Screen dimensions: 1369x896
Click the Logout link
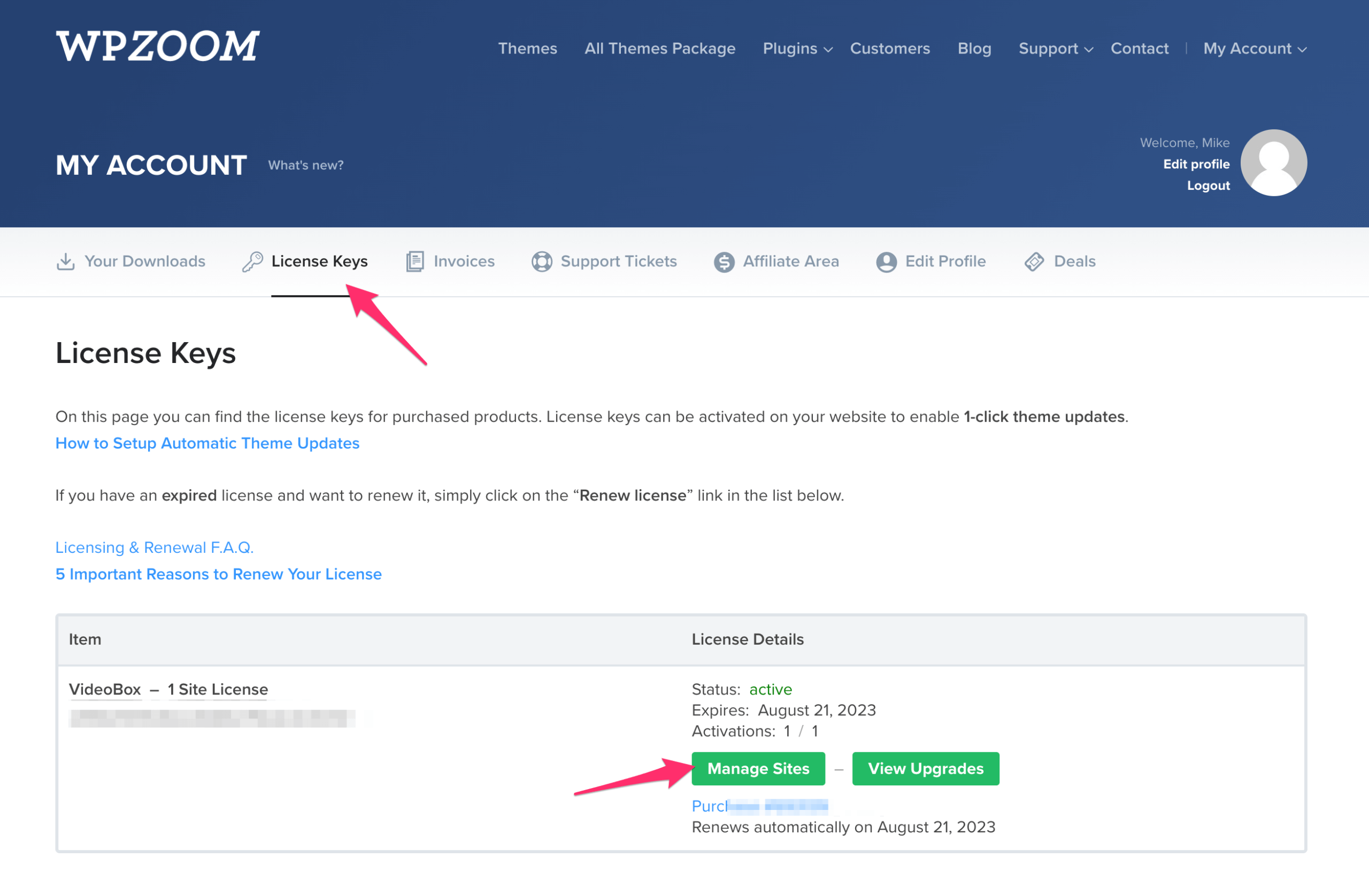coord(1209,186)
